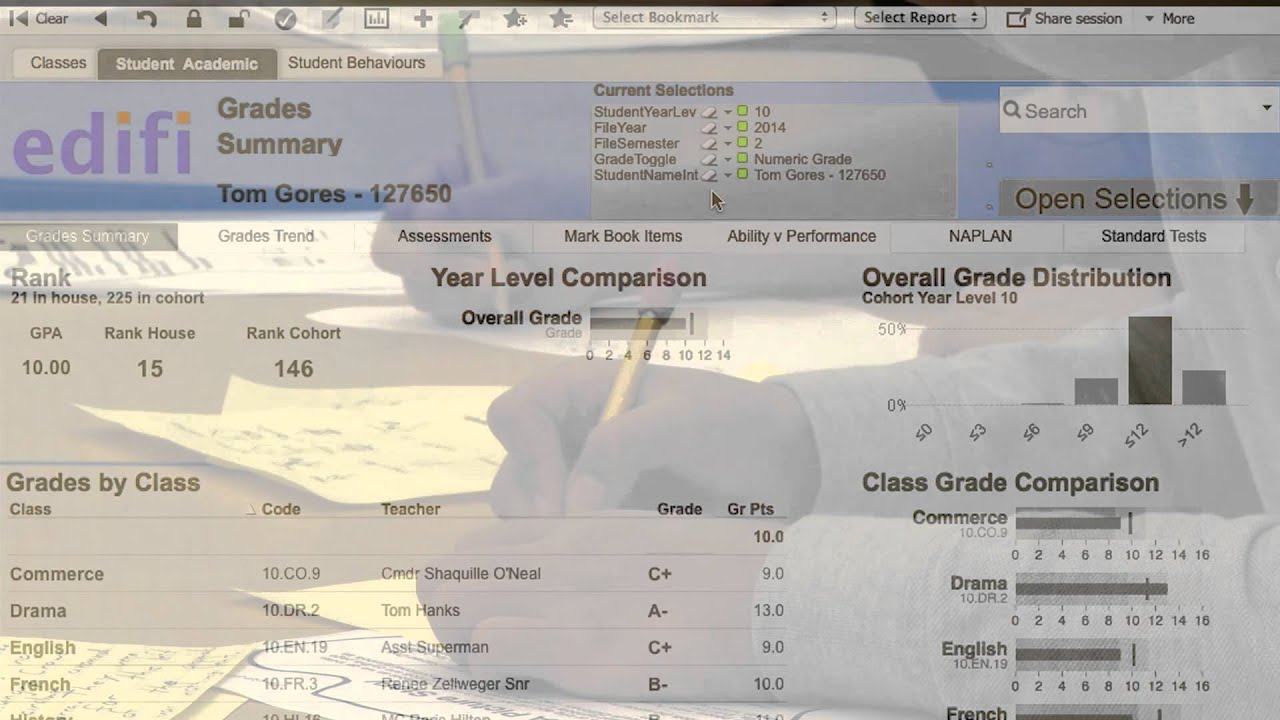1280x720 pixels.
Task: Expand the FileSemester selection dropdown arrow
Action: [728, 144]
